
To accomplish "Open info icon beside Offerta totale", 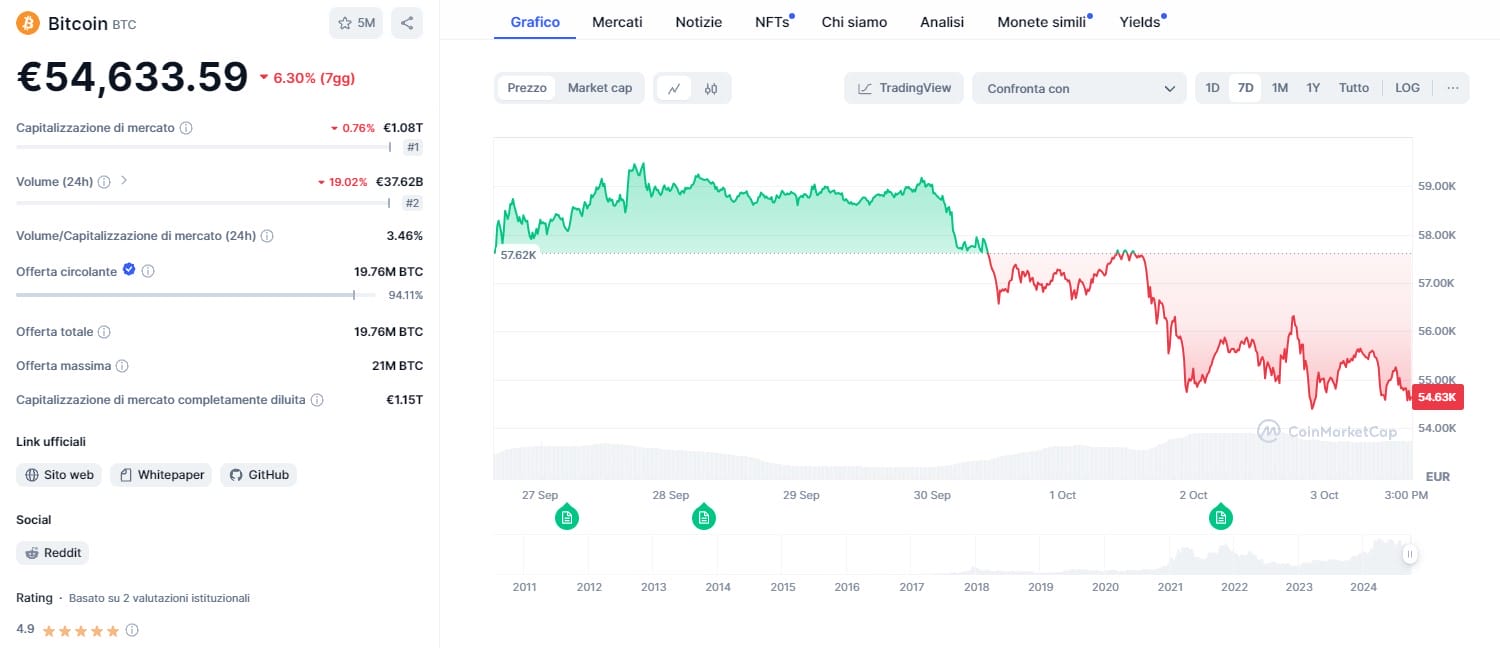I will point(104,332).
